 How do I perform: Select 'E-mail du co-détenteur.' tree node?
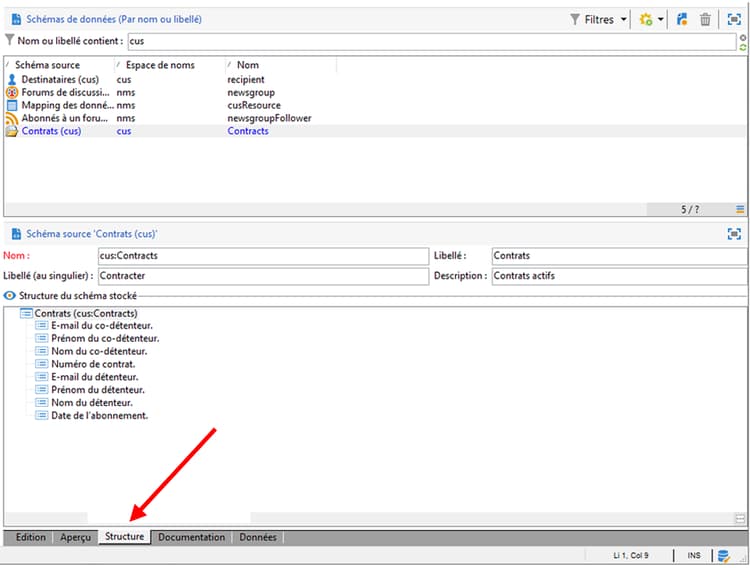102,326
